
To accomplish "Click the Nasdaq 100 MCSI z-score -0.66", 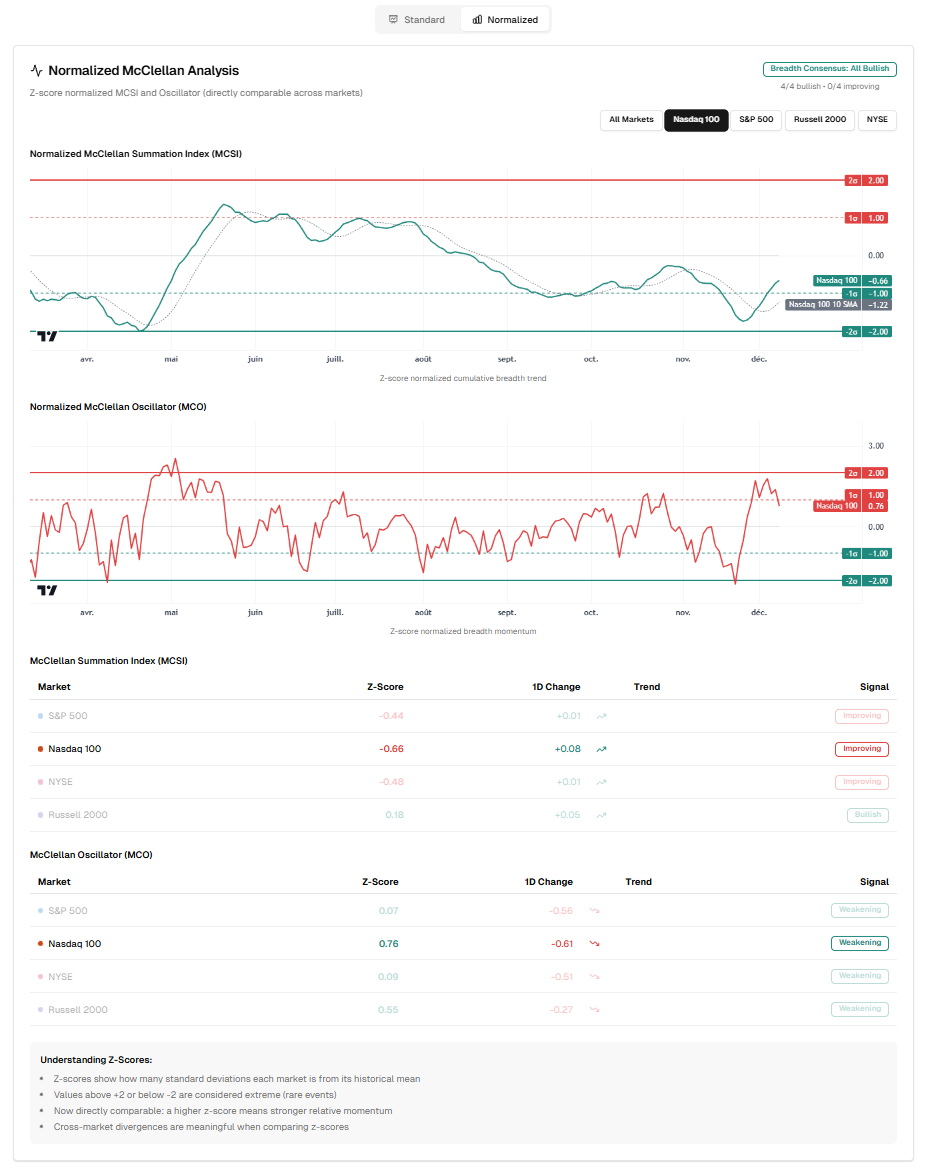I will tap(391, 749).
